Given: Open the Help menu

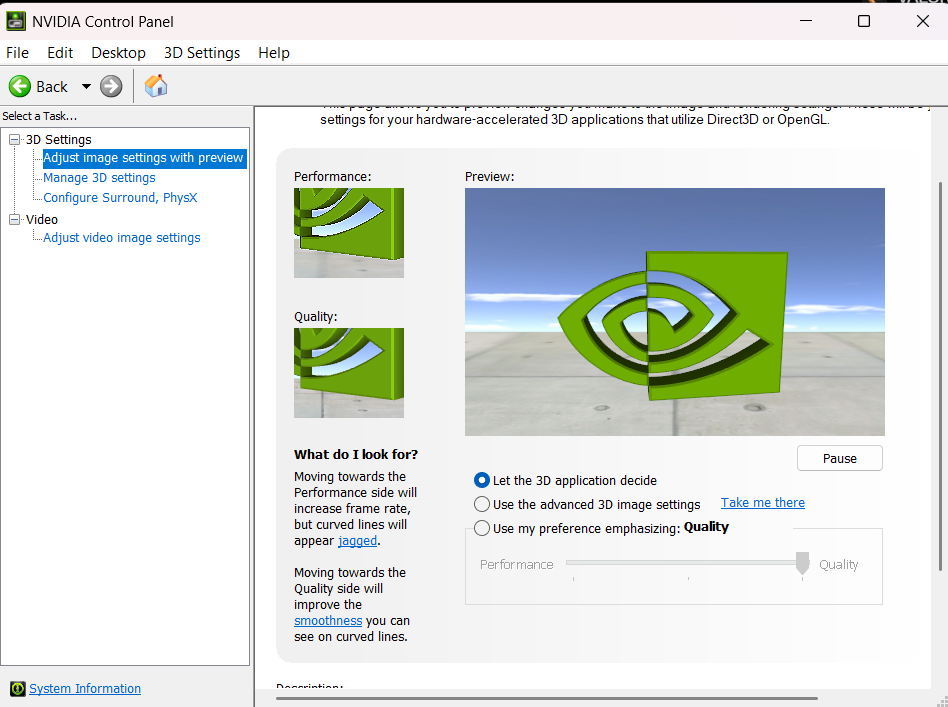Looking at the screenshot, I should point(274,53).
